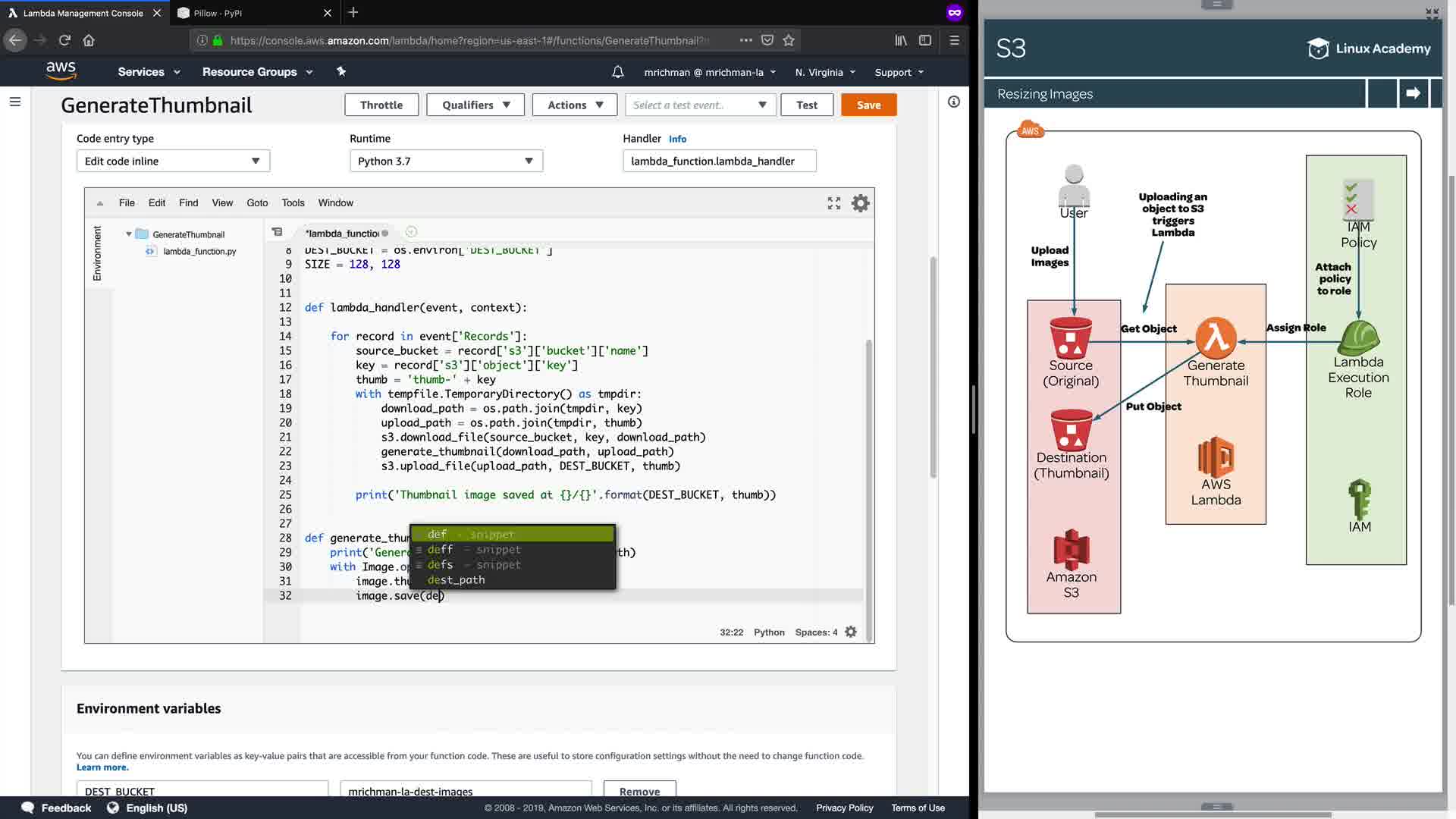1456x819 pixels.
Task: Bookmark page with star icon
Action: tap(789, 40)
